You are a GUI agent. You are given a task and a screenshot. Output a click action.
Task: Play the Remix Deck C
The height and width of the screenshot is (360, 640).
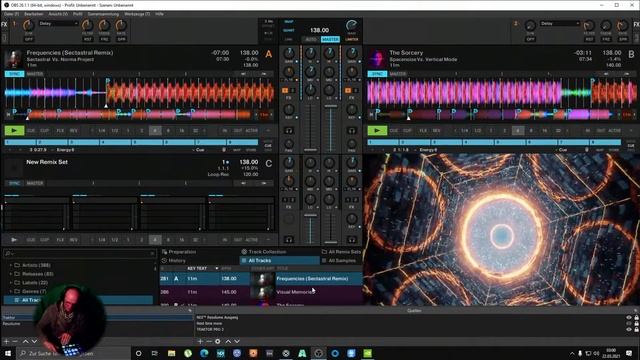click(x=14, y=240)
